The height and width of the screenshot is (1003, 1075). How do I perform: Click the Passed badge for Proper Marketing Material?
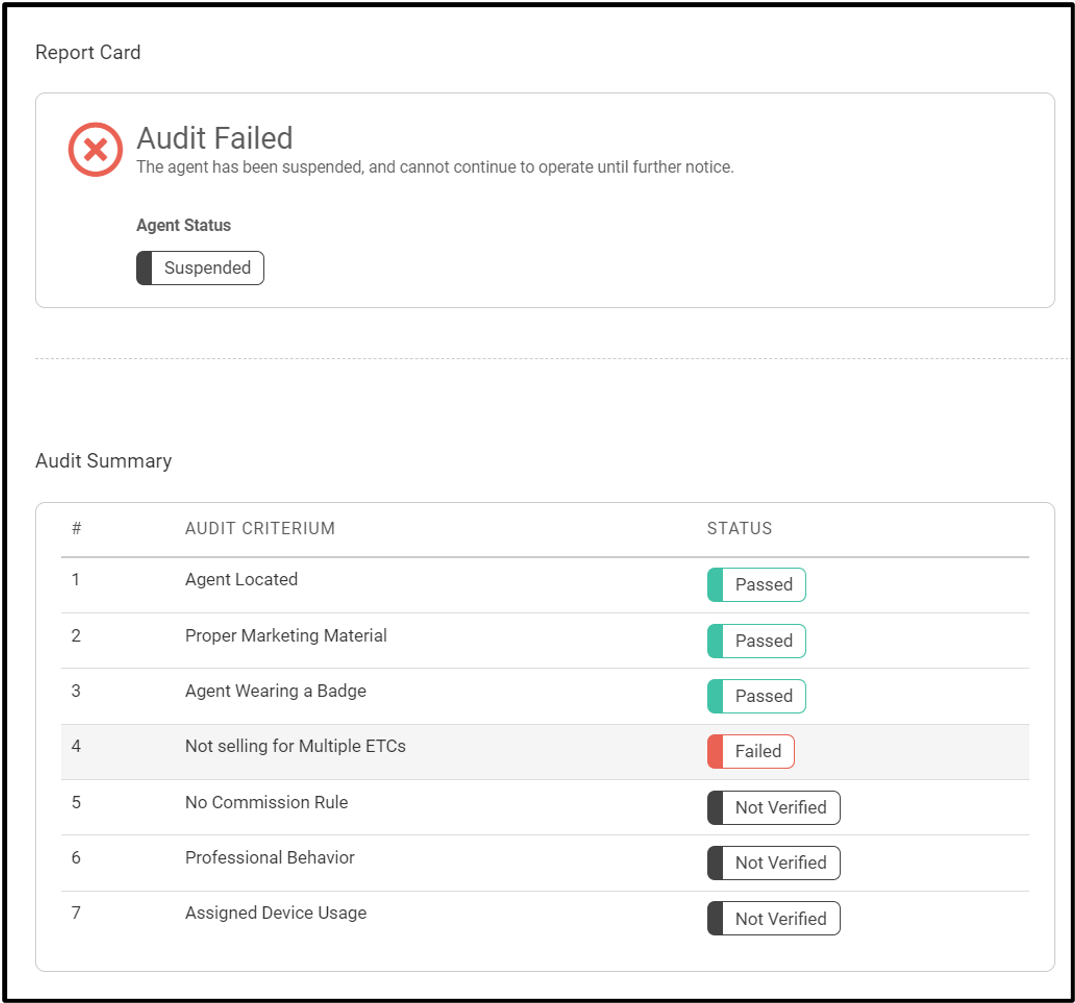click(x=756, y=641)
